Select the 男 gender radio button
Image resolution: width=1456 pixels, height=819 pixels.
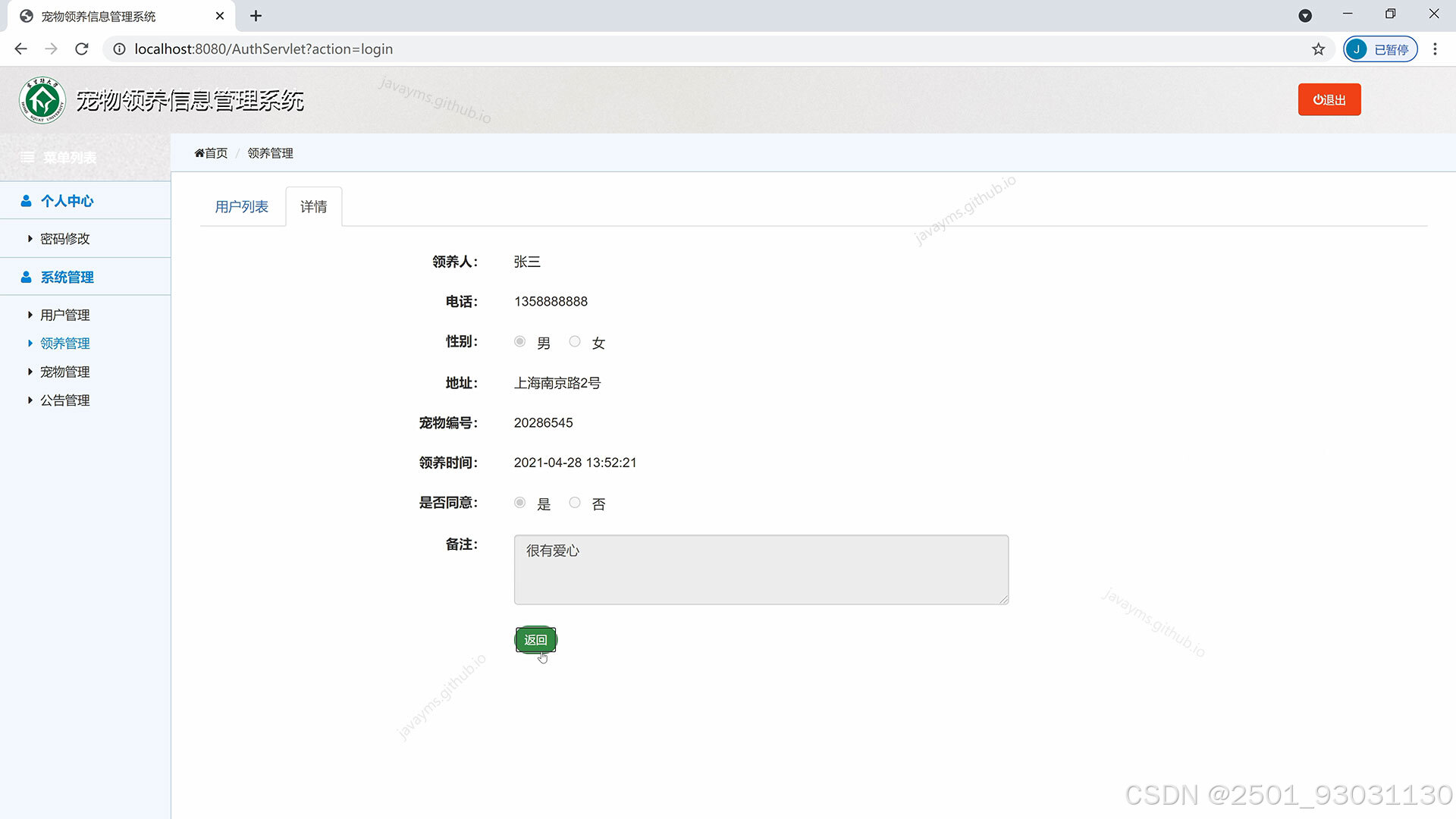(519, 342)
